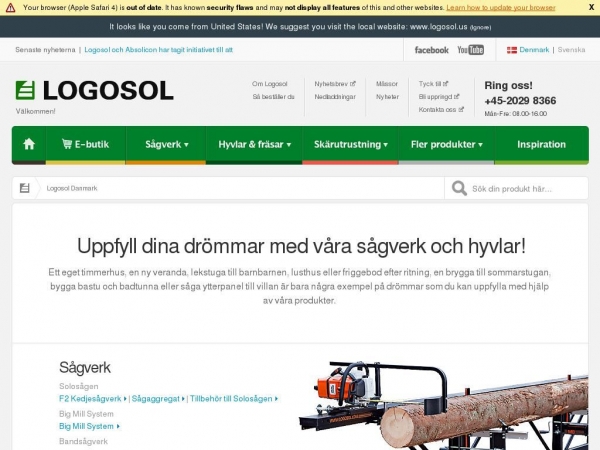Click the breadcrumb Logosol home icon
Screen dimensions: 600x450
[24, 188]
